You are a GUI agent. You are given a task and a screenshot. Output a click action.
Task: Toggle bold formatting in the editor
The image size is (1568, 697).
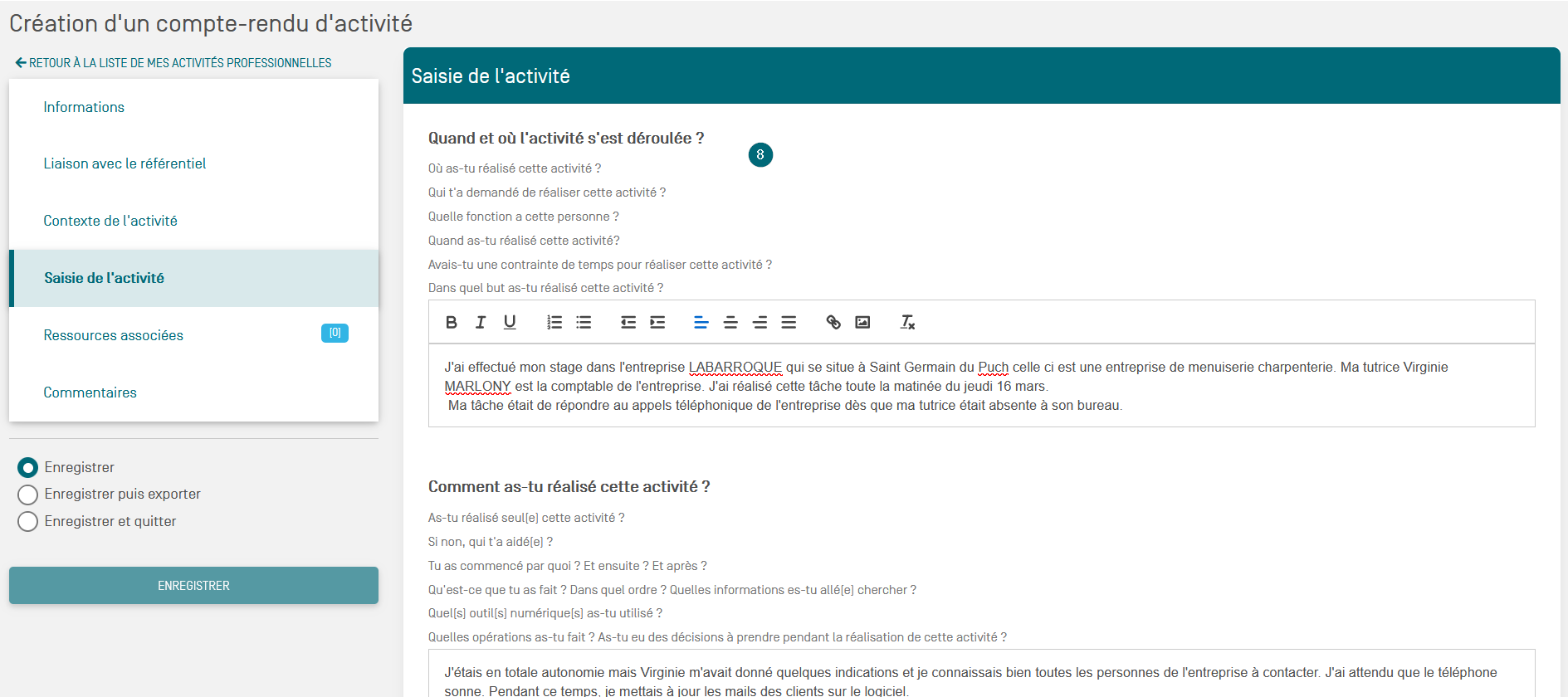click(x=452, y=322)
